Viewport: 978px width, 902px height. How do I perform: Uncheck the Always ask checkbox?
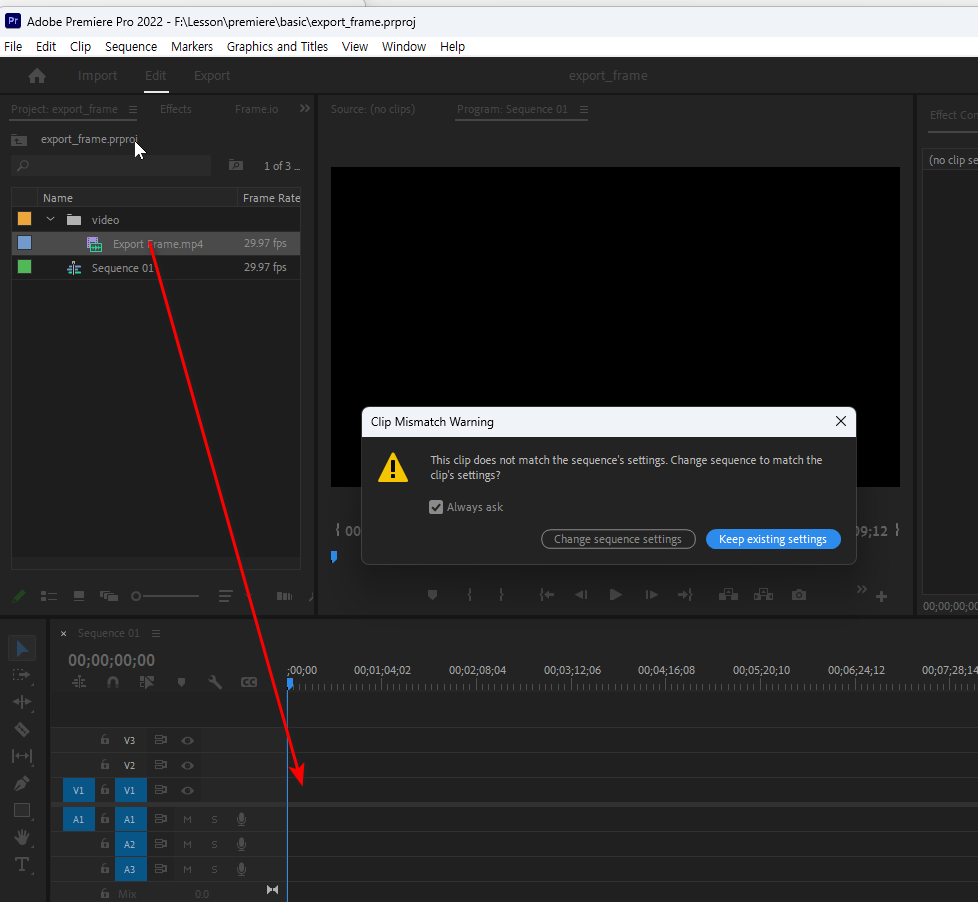pos(436,507)
